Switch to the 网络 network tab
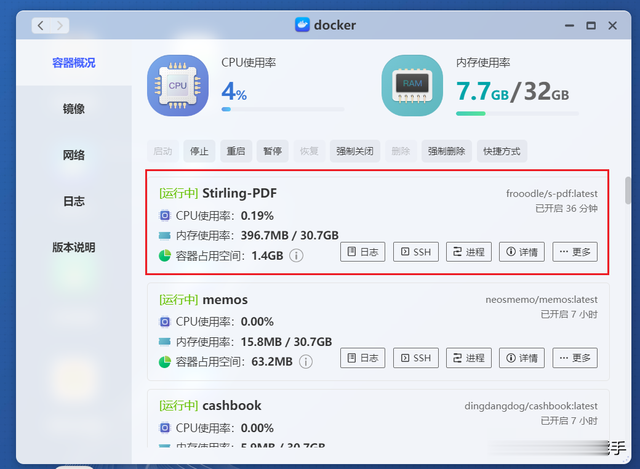This screenshot has height=469, width=640. point(74,155)
